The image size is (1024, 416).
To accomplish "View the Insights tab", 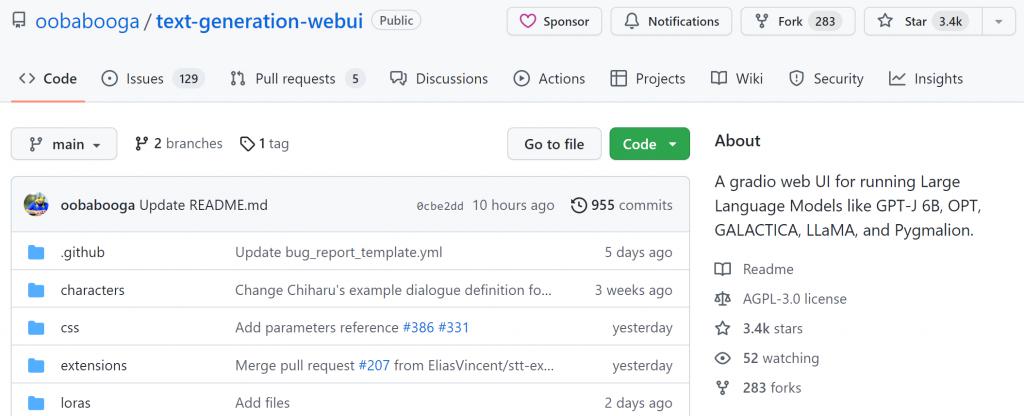I will (925, 79).
